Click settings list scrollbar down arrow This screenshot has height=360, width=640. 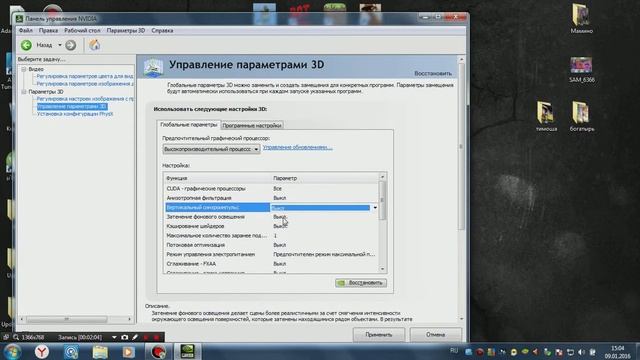click(x=382, y=269)
